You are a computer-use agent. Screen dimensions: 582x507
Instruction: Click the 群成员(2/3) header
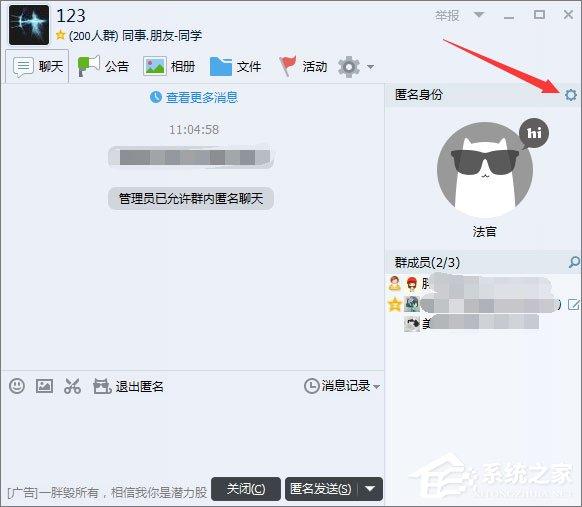(x=427, y=263)
